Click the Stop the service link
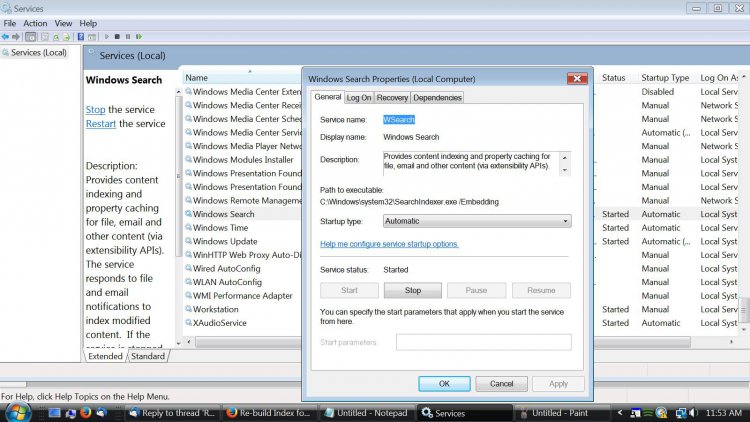750x422 pixels. (x=95, y=110)
